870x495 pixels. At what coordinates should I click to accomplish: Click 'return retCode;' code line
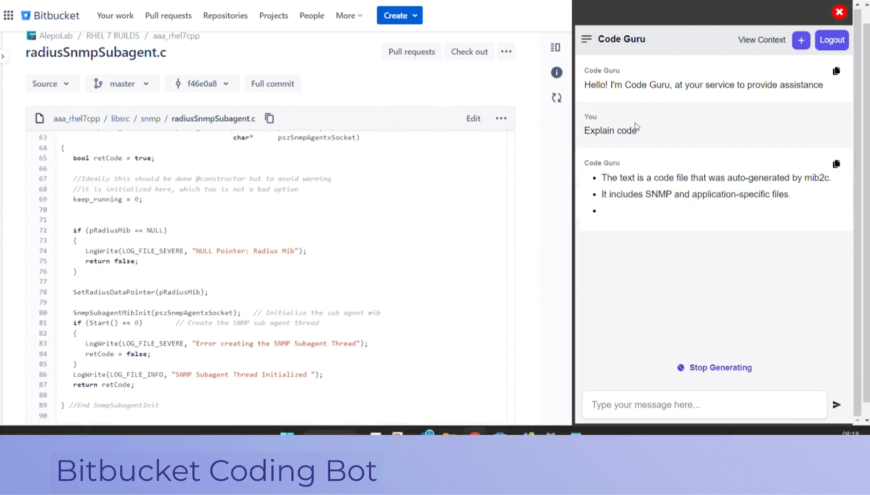pos(103,385)
